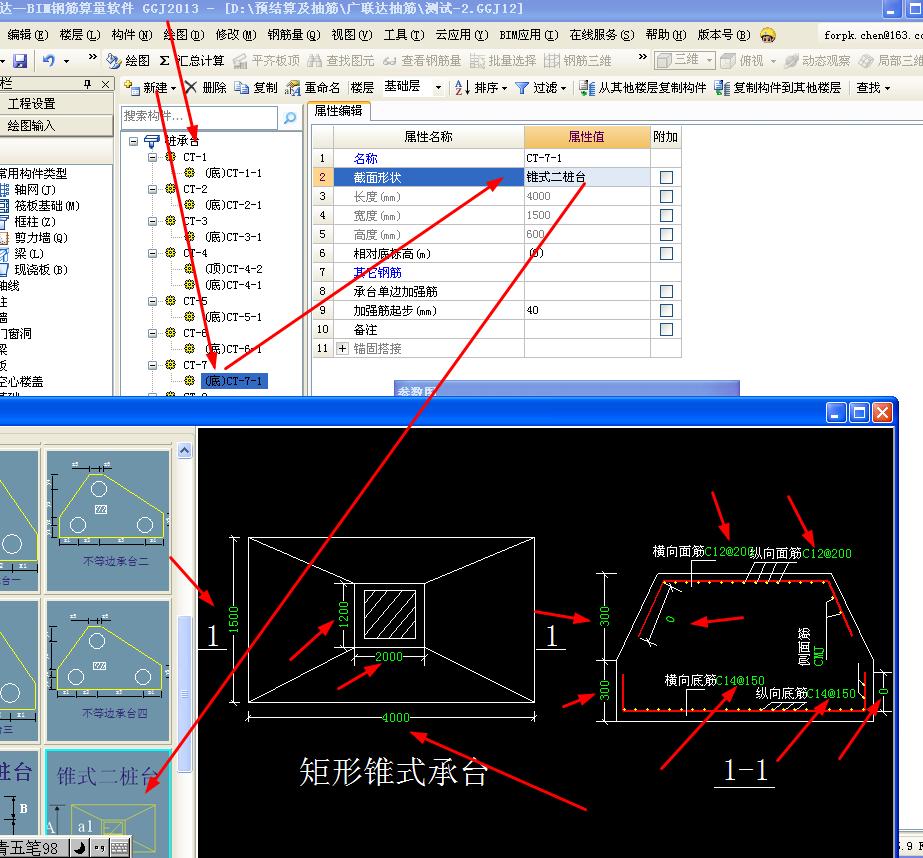
Task: Close the left navigation panel with X
Action: [105, 84]
